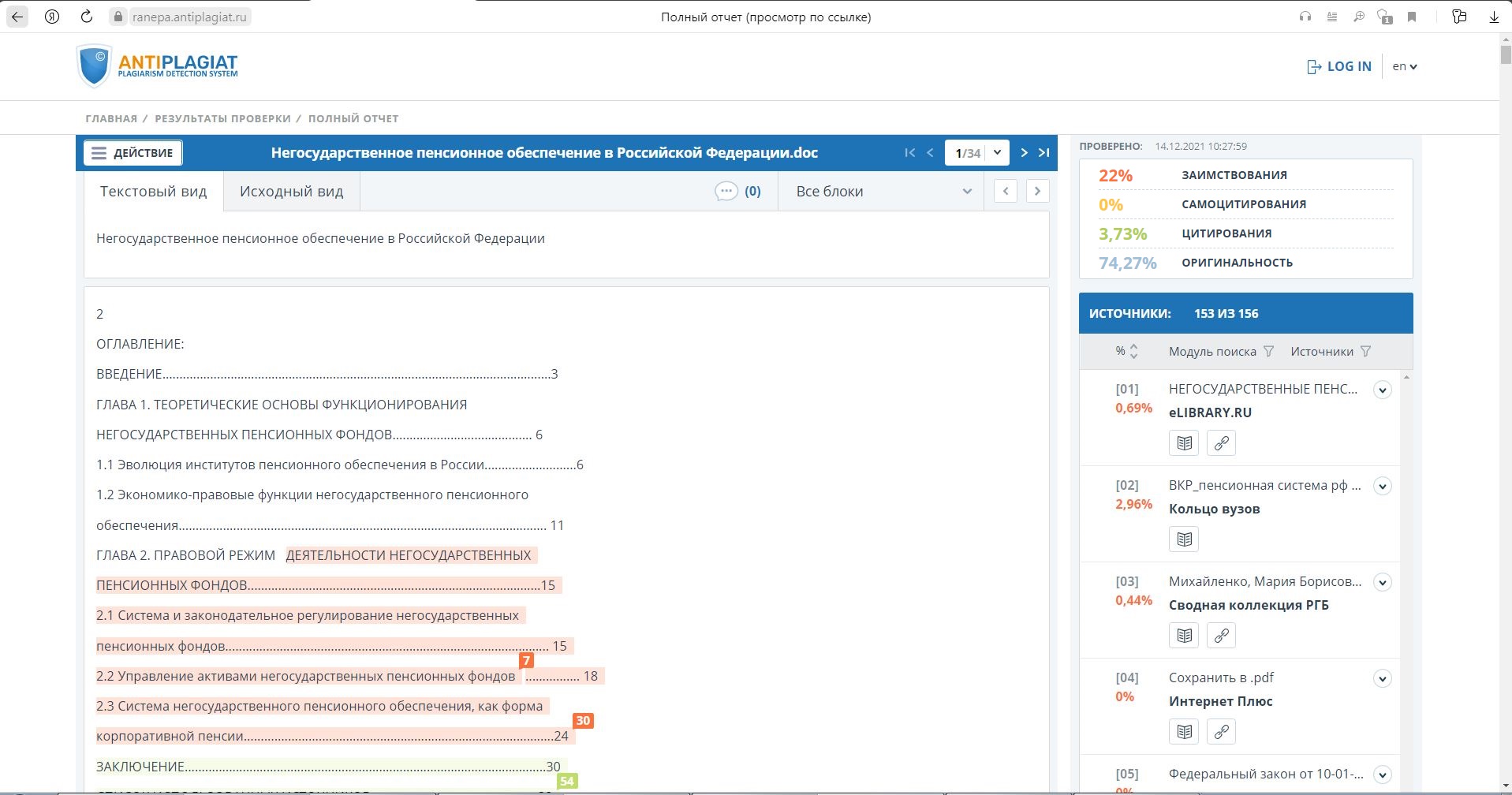Filter list by Источники funnel

pyautogui.click(x=1365, y=352)
